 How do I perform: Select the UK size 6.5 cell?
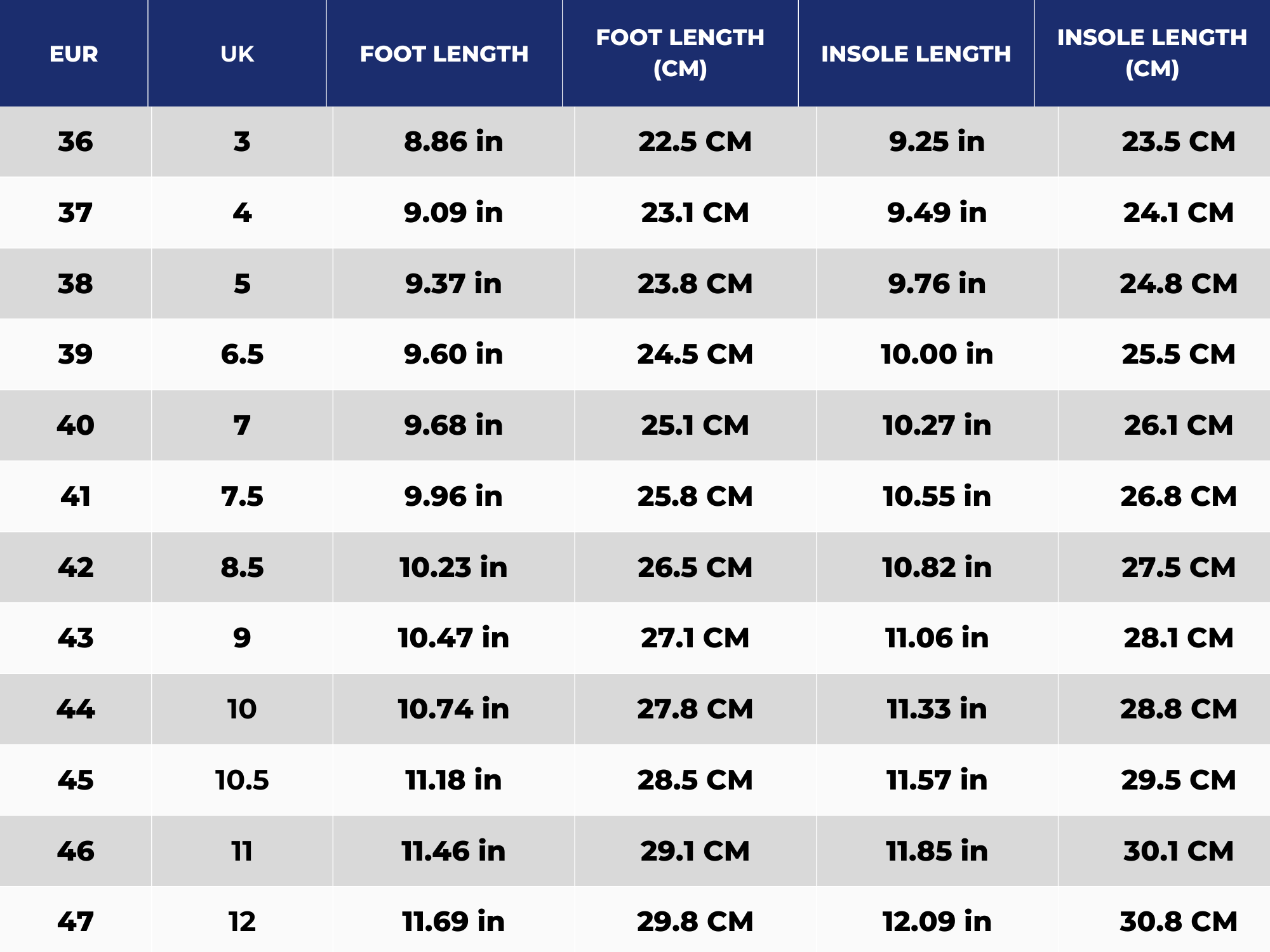[242, 354]
